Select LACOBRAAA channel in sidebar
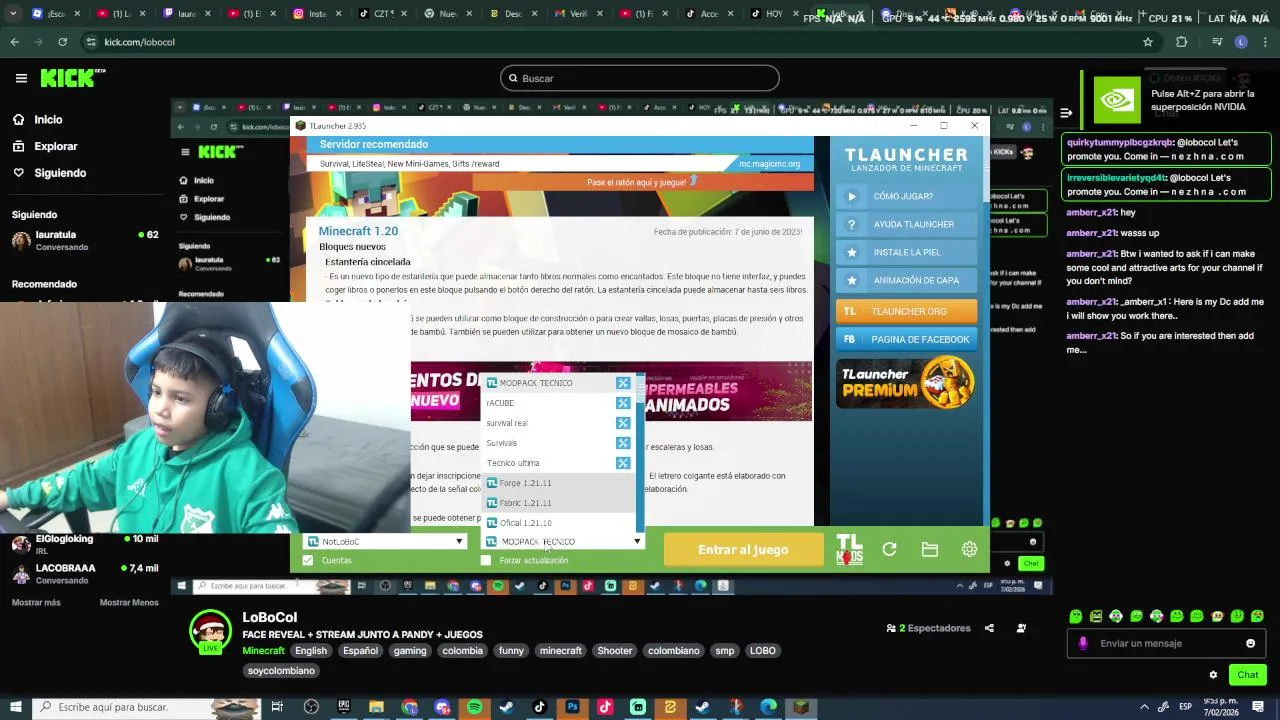The image size is (1280, 720). [x=85, y=573]
